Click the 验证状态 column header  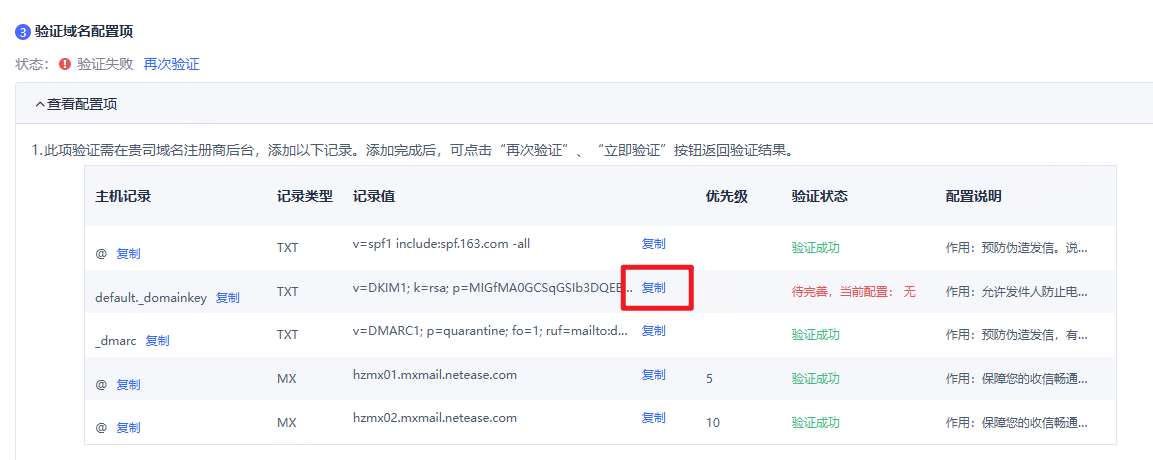(820, 197)
